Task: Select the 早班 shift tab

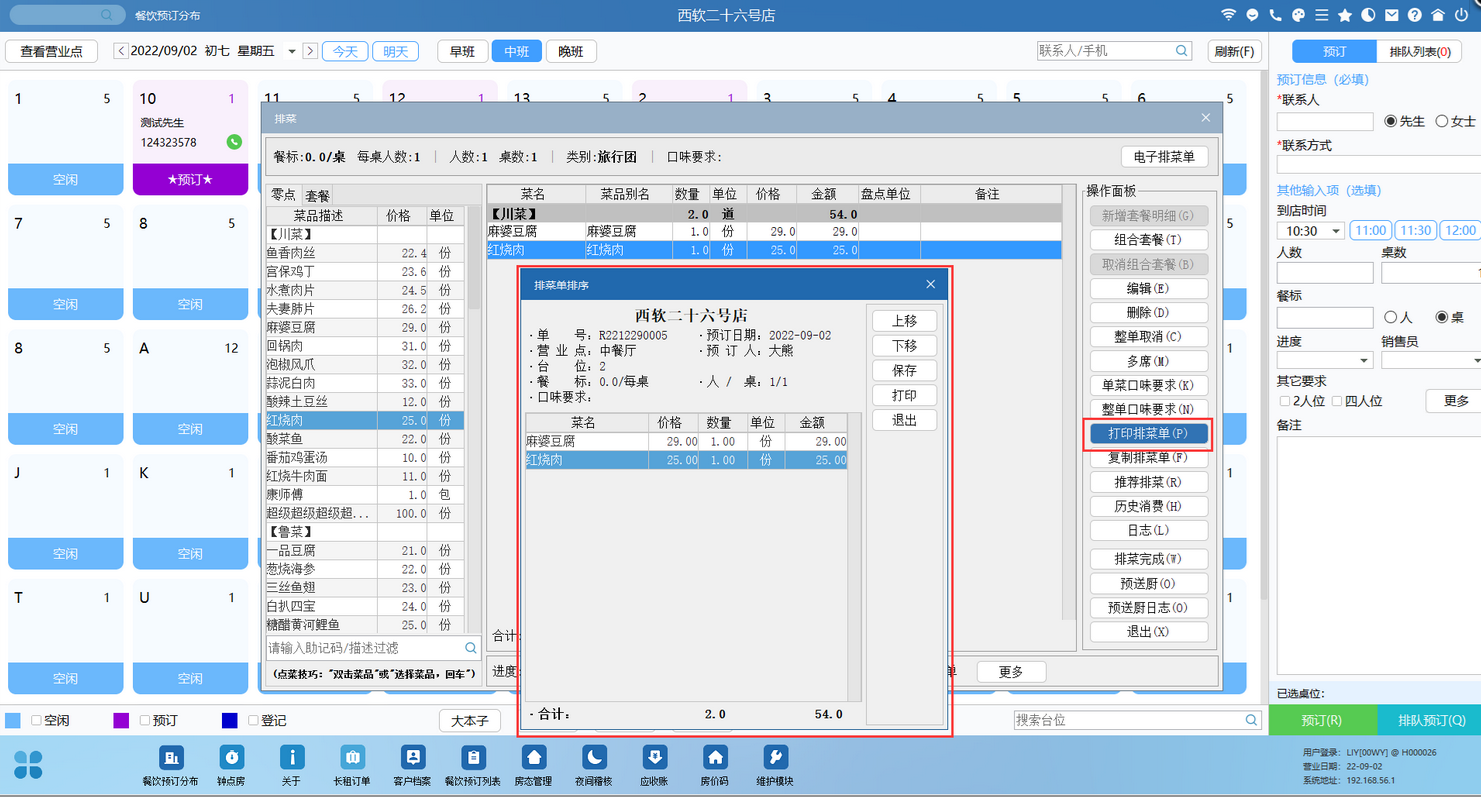Action: [x=462, y=51]
